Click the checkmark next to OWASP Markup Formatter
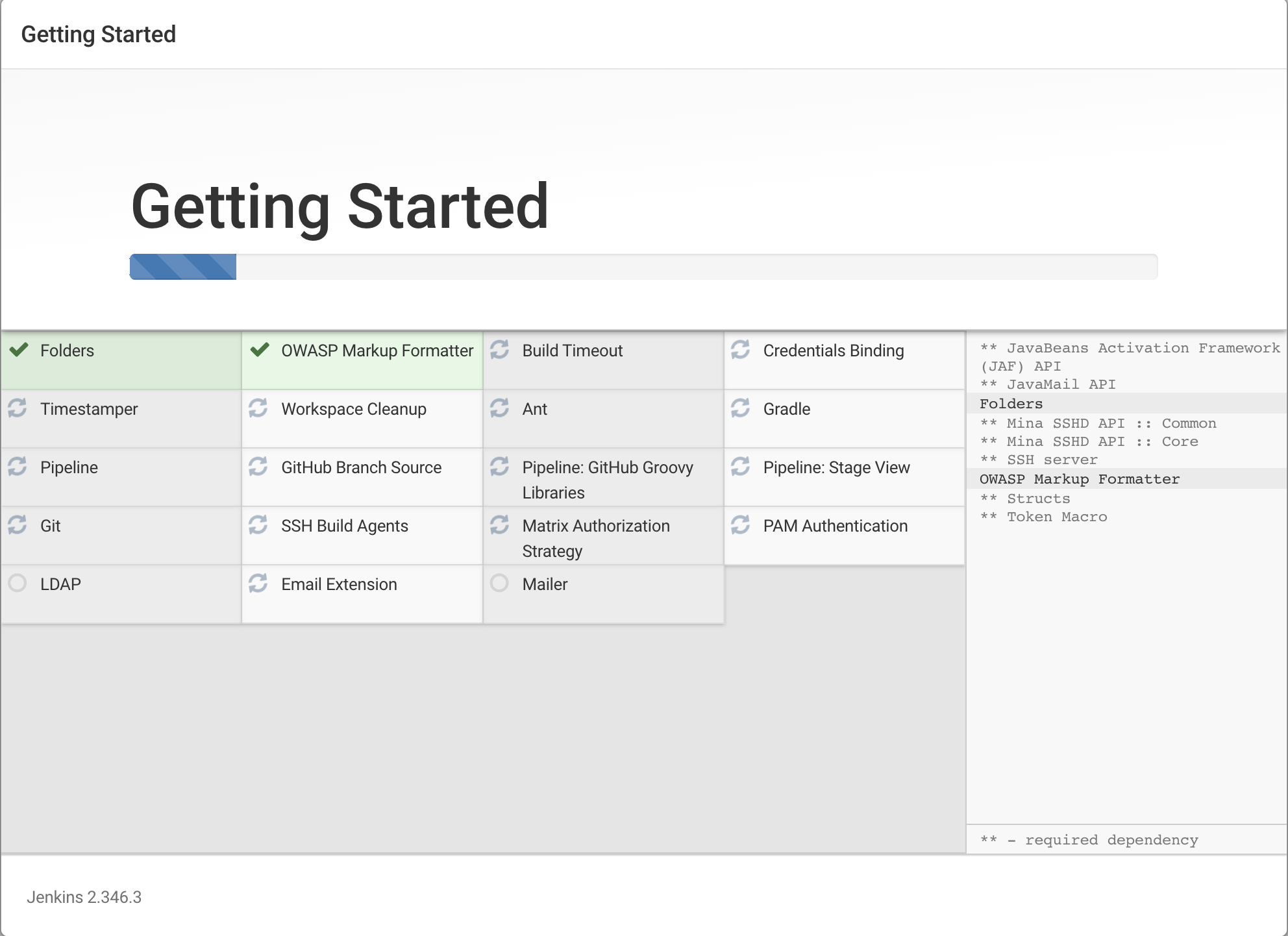 click(x=260, y=350)
